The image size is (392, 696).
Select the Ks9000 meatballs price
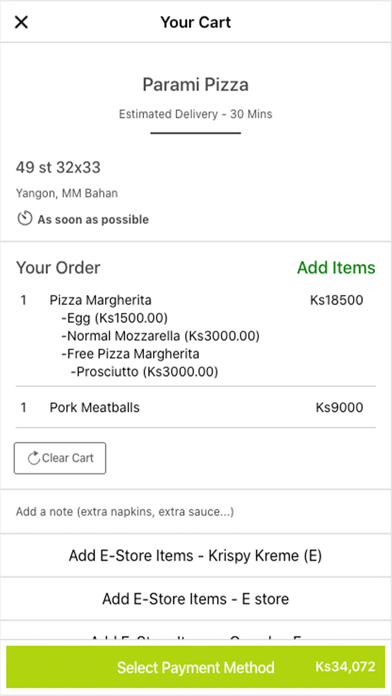click(340, 407)
